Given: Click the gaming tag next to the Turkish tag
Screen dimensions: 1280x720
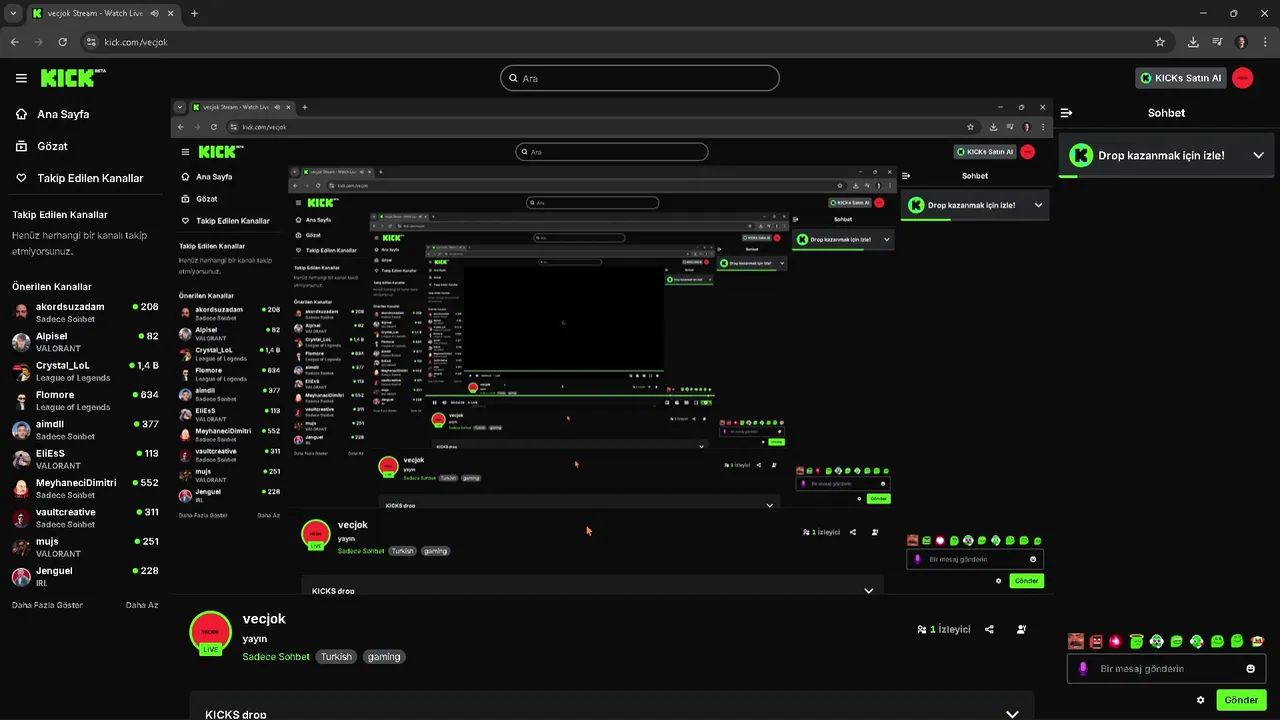Looking at the screenshot, I should tap(384, 657).
